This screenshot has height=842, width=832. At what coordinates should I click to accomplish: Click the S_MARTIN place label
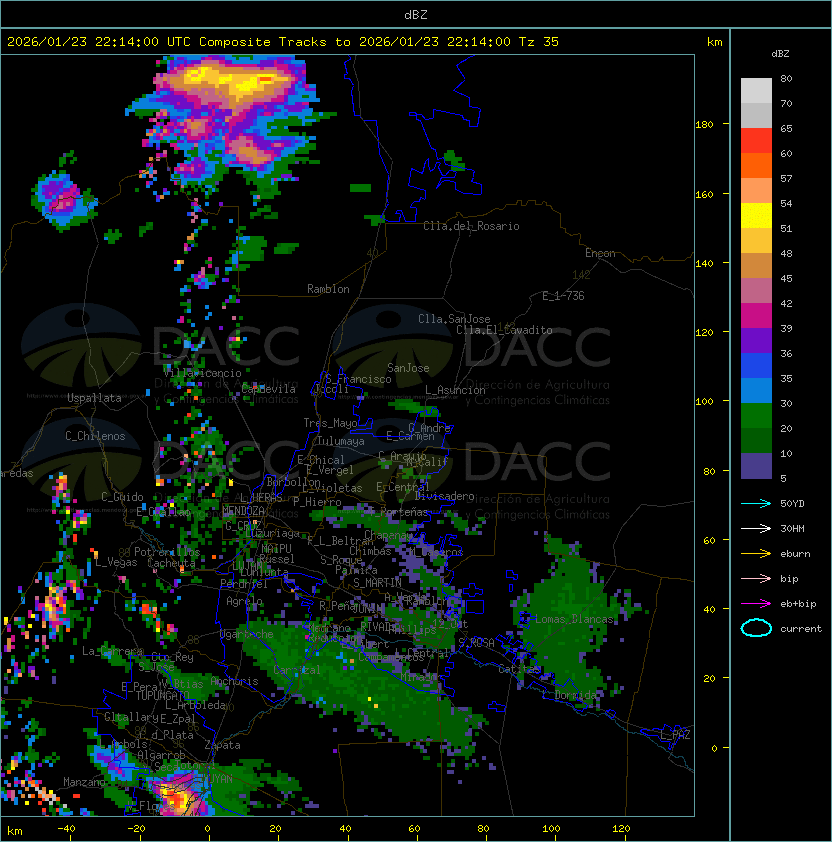pyautogui.click(x=377, y=583)
